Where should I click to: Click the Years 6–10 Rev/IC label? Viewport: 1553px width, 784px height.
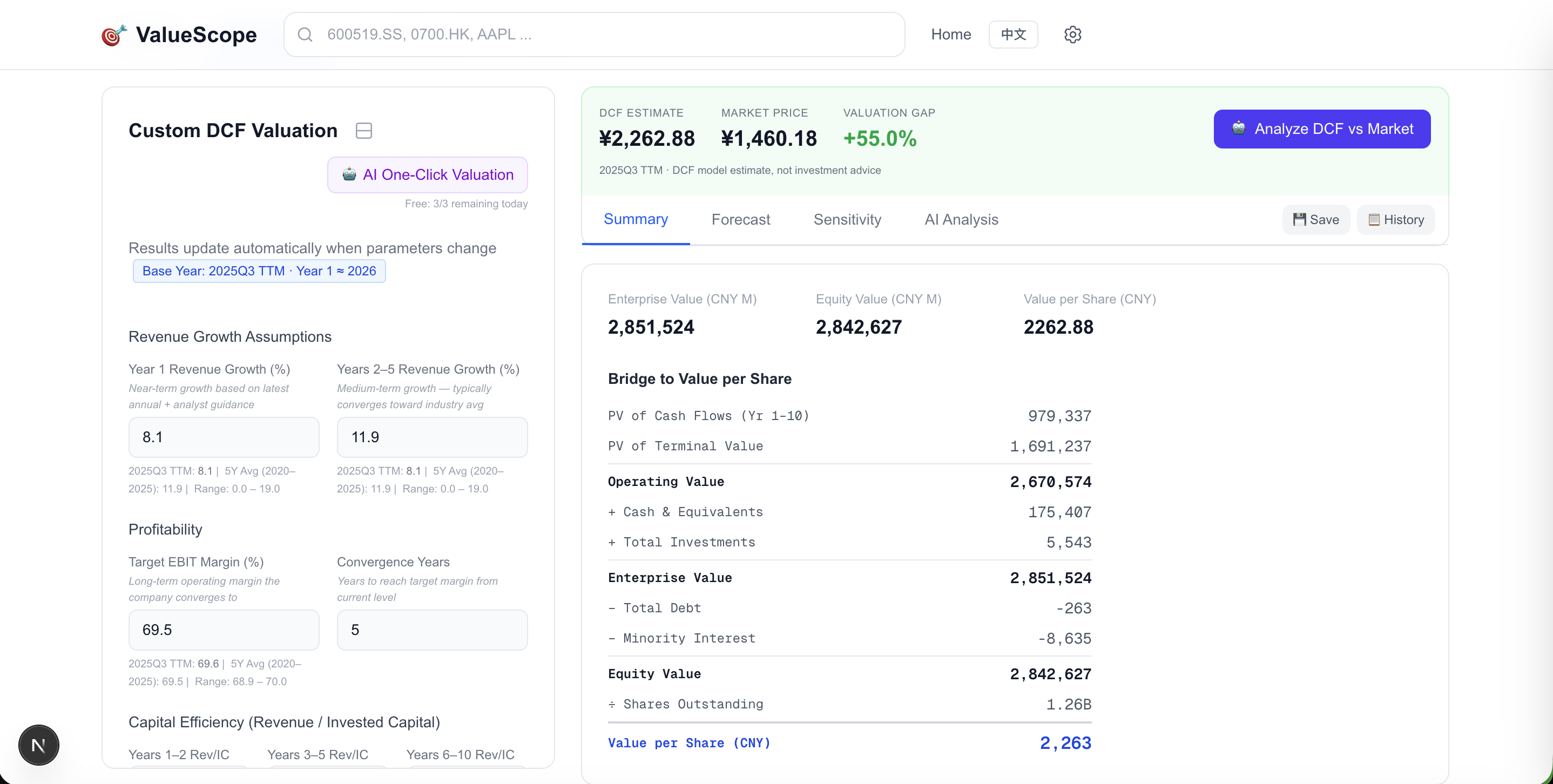click(x=460, y=754)
